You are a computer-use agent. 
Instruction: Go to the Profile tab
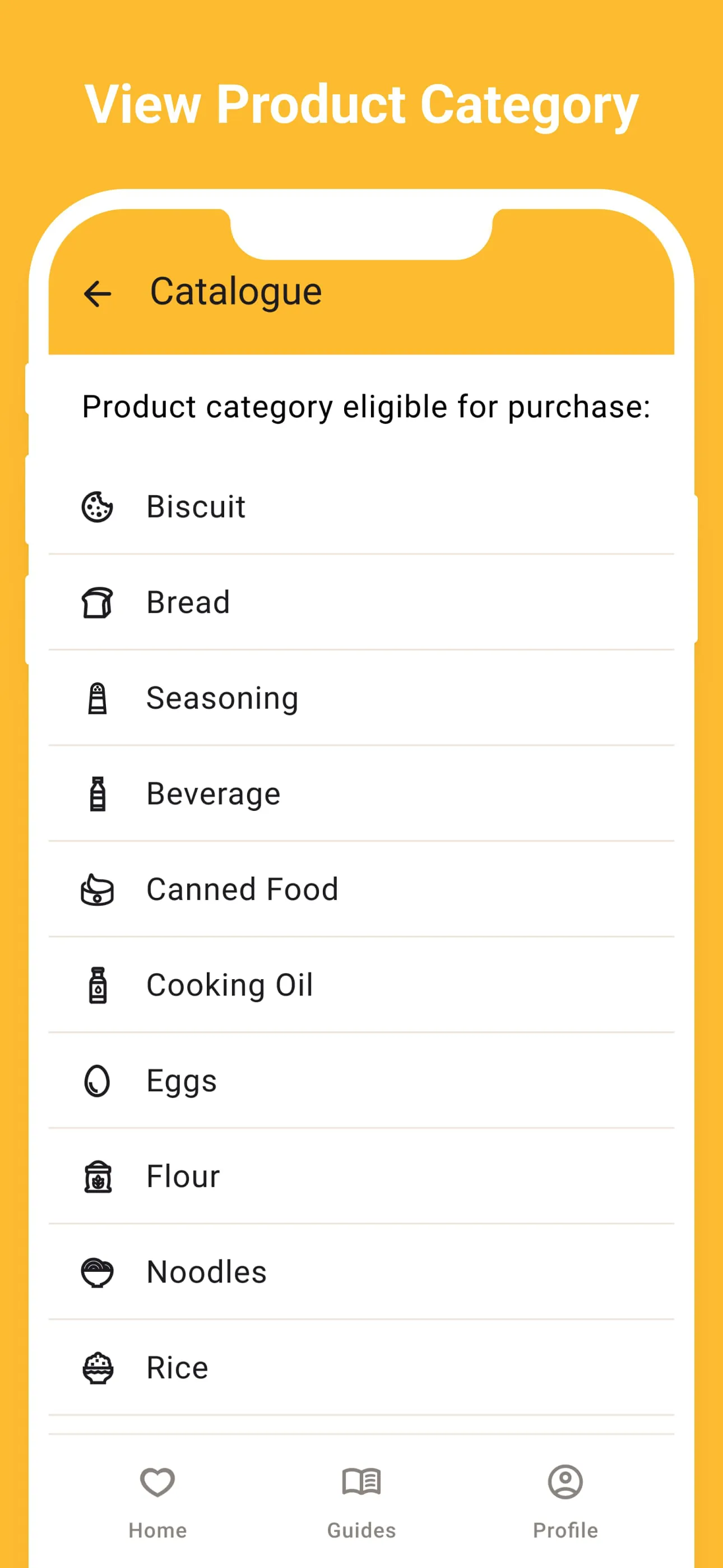[566, 1501]
